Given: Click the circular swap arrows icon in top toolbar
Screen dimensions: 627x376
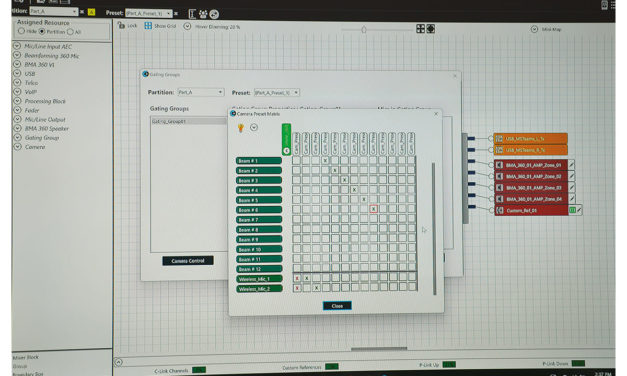Looking at the screenshot, I should coord(214,14).
